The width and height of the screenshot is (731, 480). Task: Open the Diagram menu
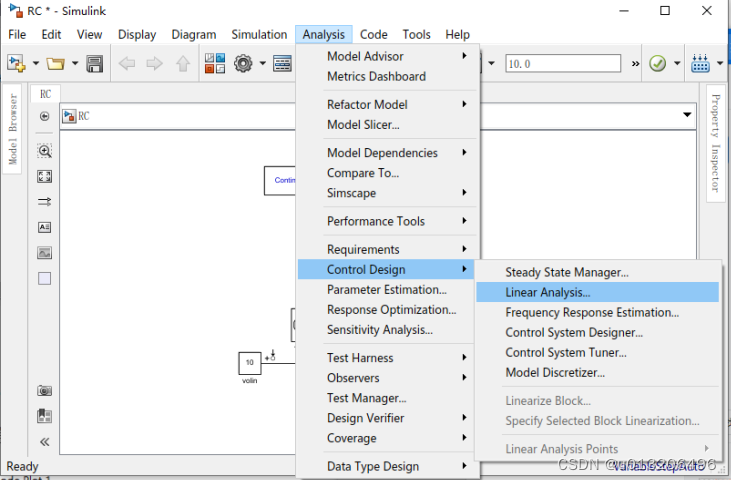(194, 34)
